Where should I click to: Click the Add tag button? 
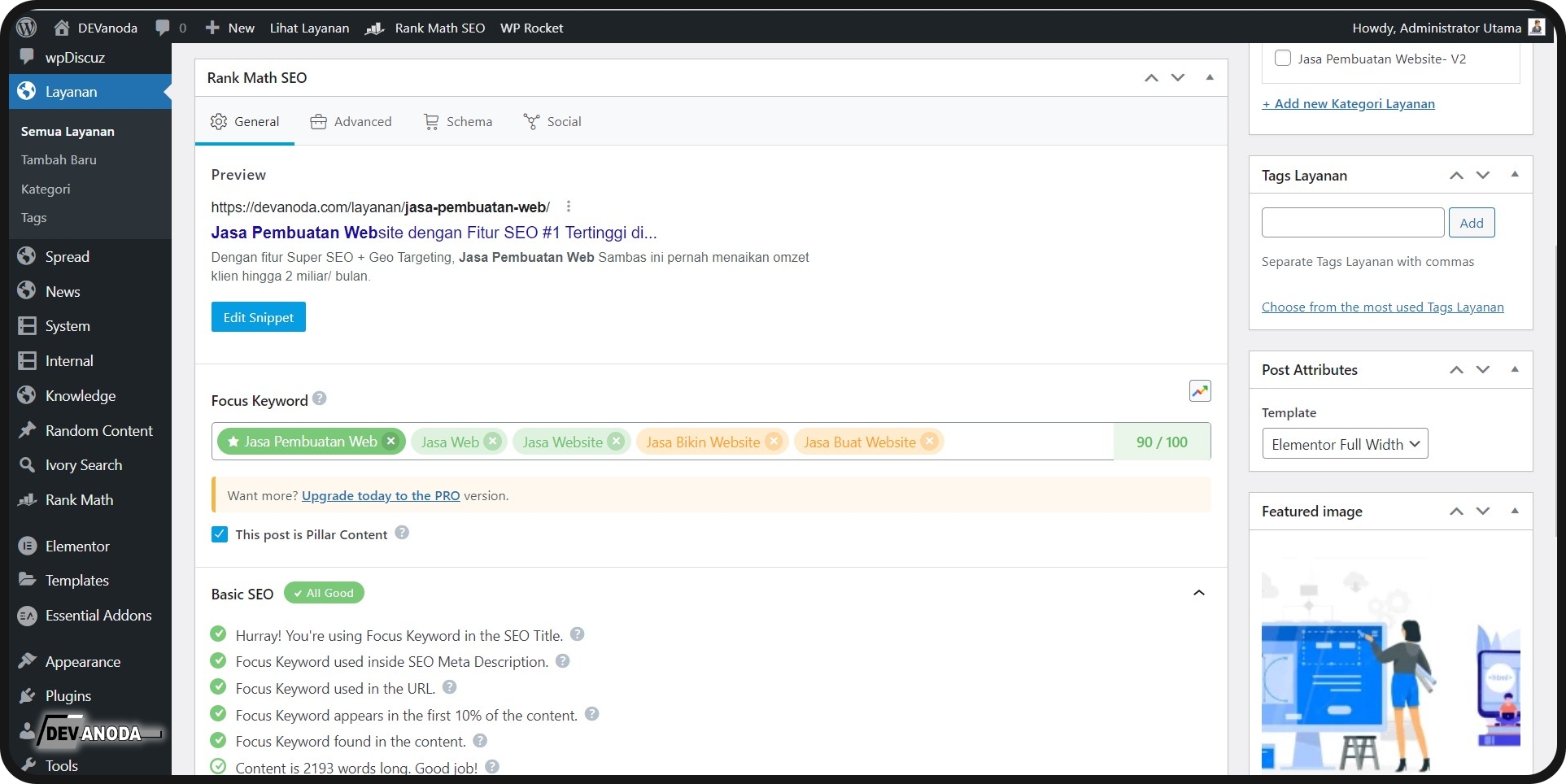pos(1472,223)
